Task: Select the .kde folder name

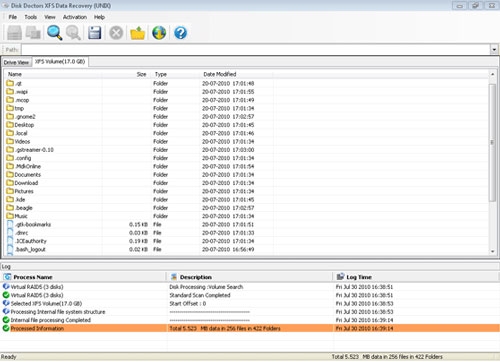Action: pos(20,200)
